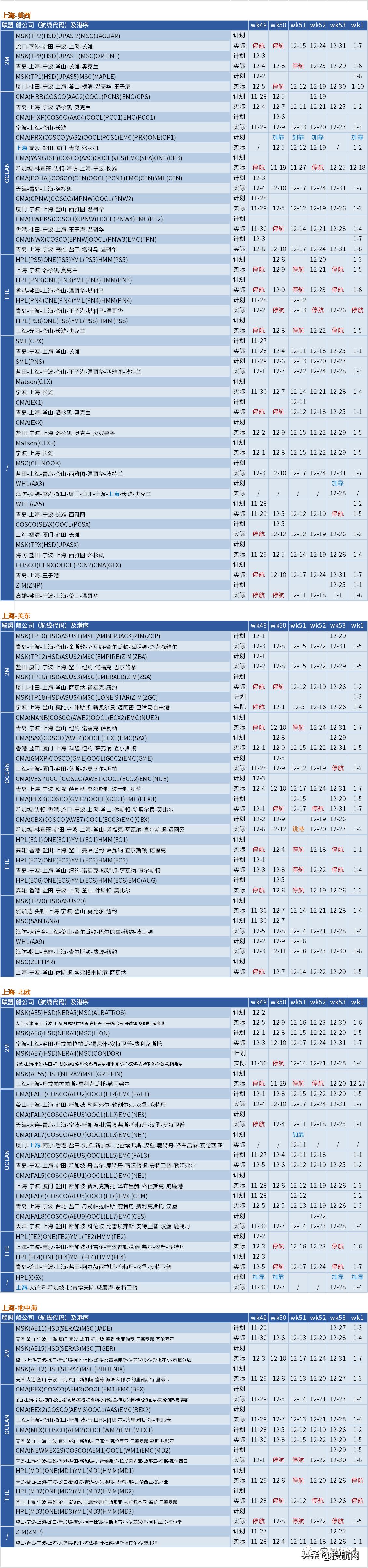The height and width of the screenshot is (1568, 368).
Task: Click the ZIM(ZMP) route name
Action: pyautogui.click(x=29, y=1532)
